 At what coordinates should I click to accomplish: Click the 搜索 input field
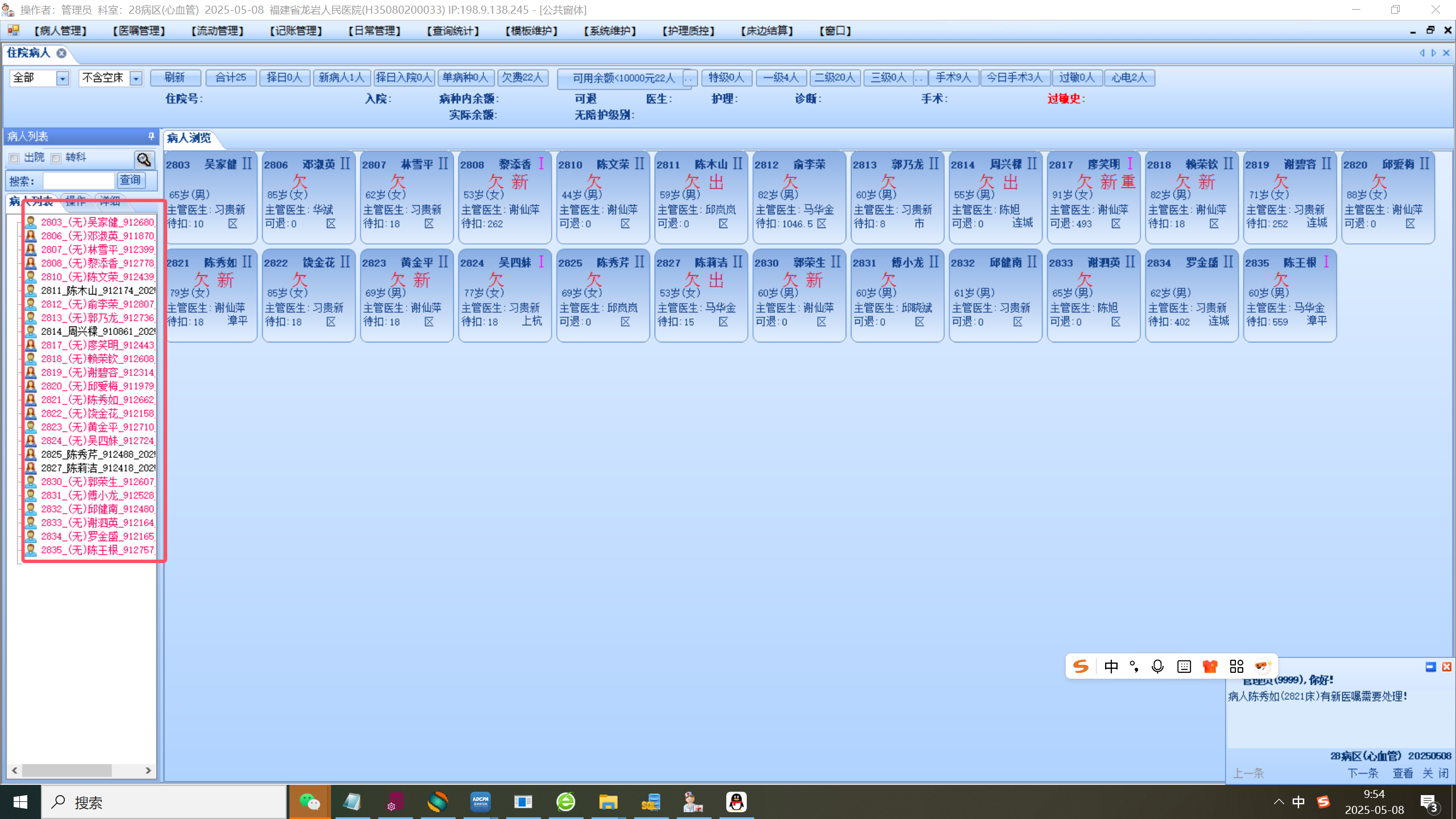79,181
